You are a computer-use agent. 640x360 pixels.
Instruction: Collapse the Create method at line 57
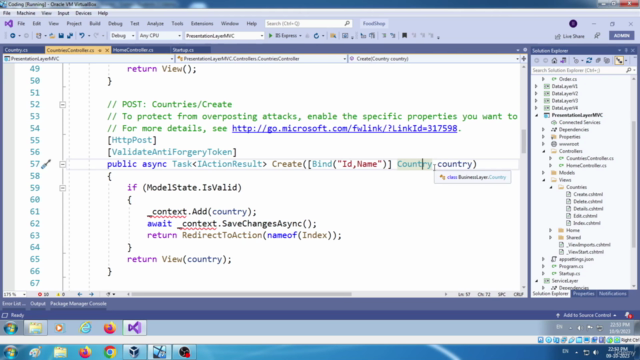pyautogui.click(x=62, y=164)
